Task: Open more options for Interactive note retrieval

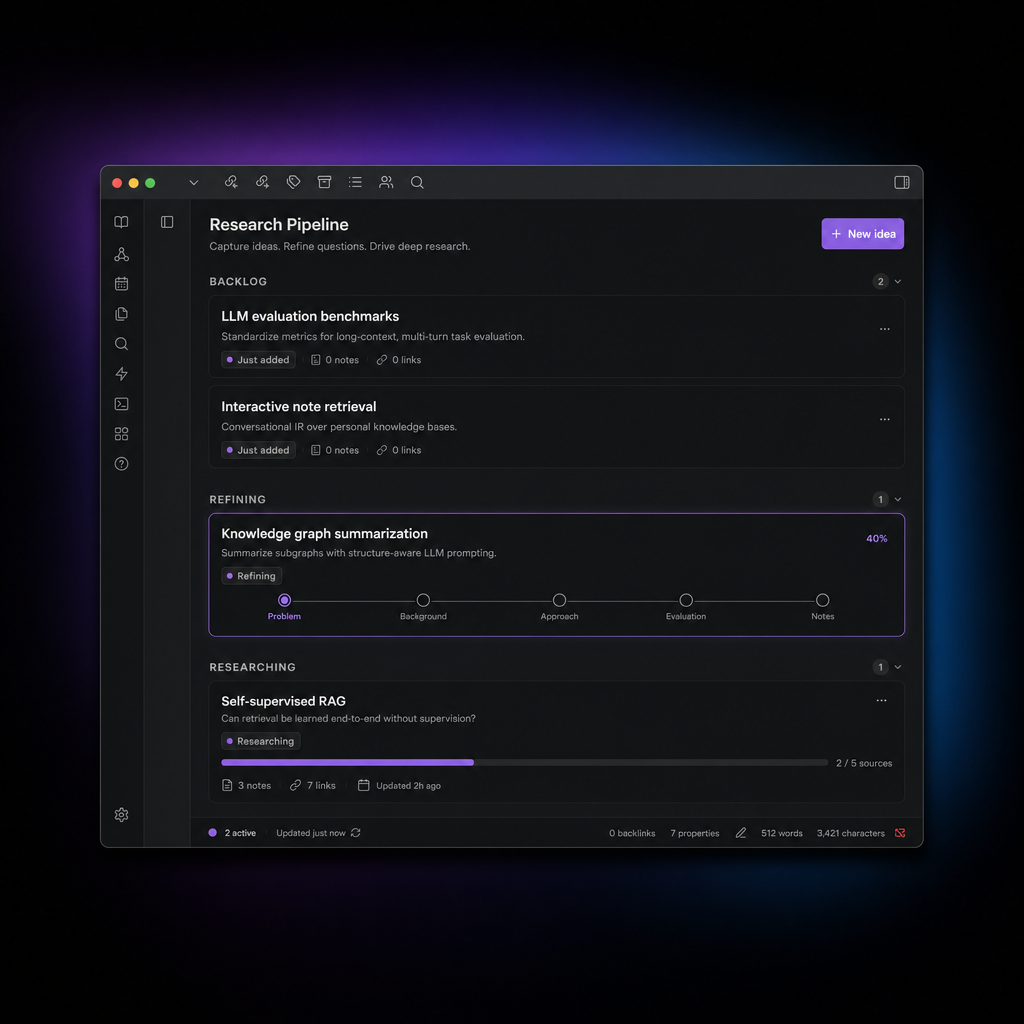Action: (884, 419)
